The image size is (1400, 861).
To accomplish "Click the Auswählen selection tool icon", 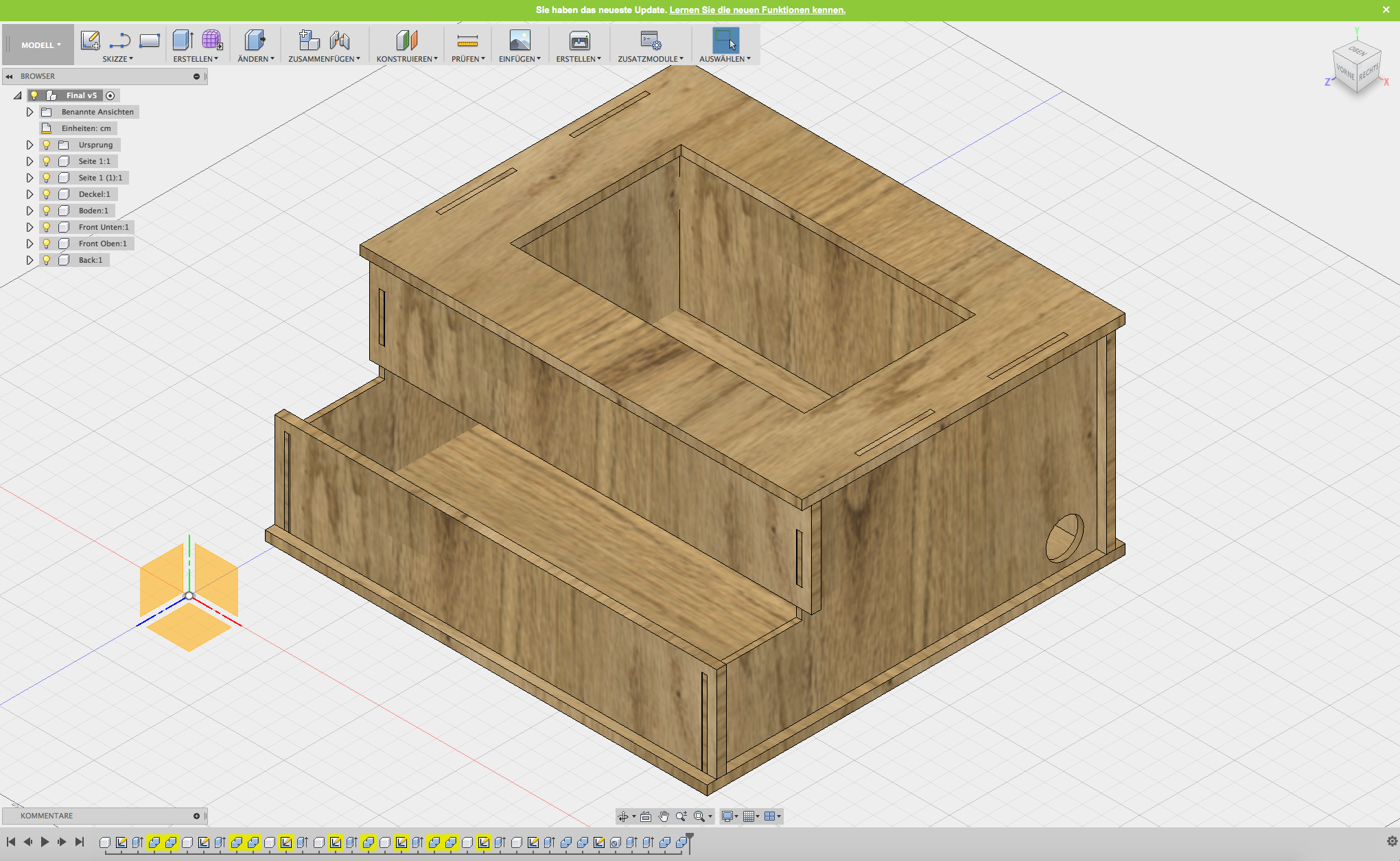I will (725, 40).
